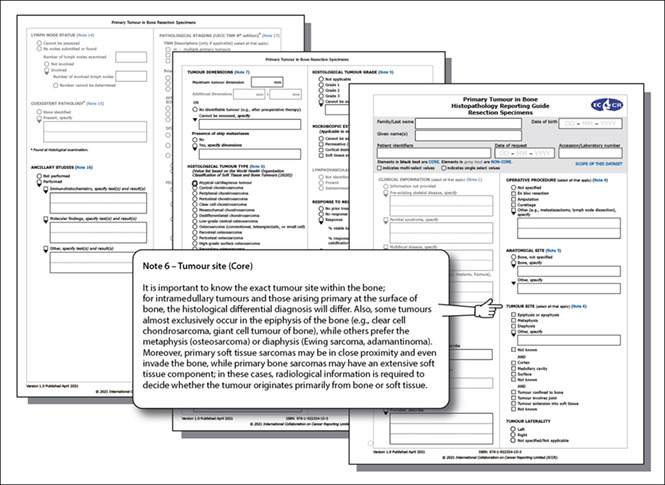Check Immunohistochemistry, specify test(s) and result(s)

point(46,189)
